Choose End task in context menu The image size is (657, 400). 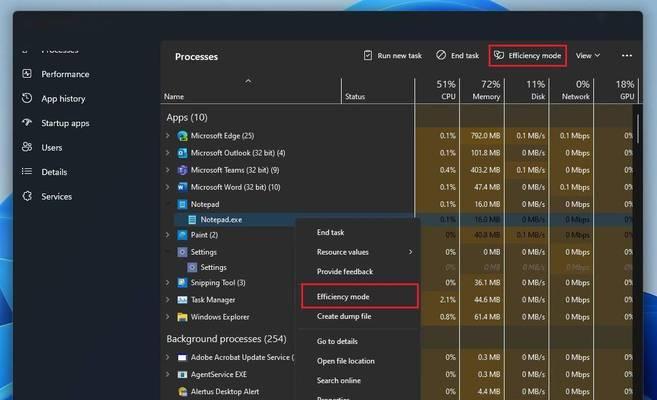(331, 232)
